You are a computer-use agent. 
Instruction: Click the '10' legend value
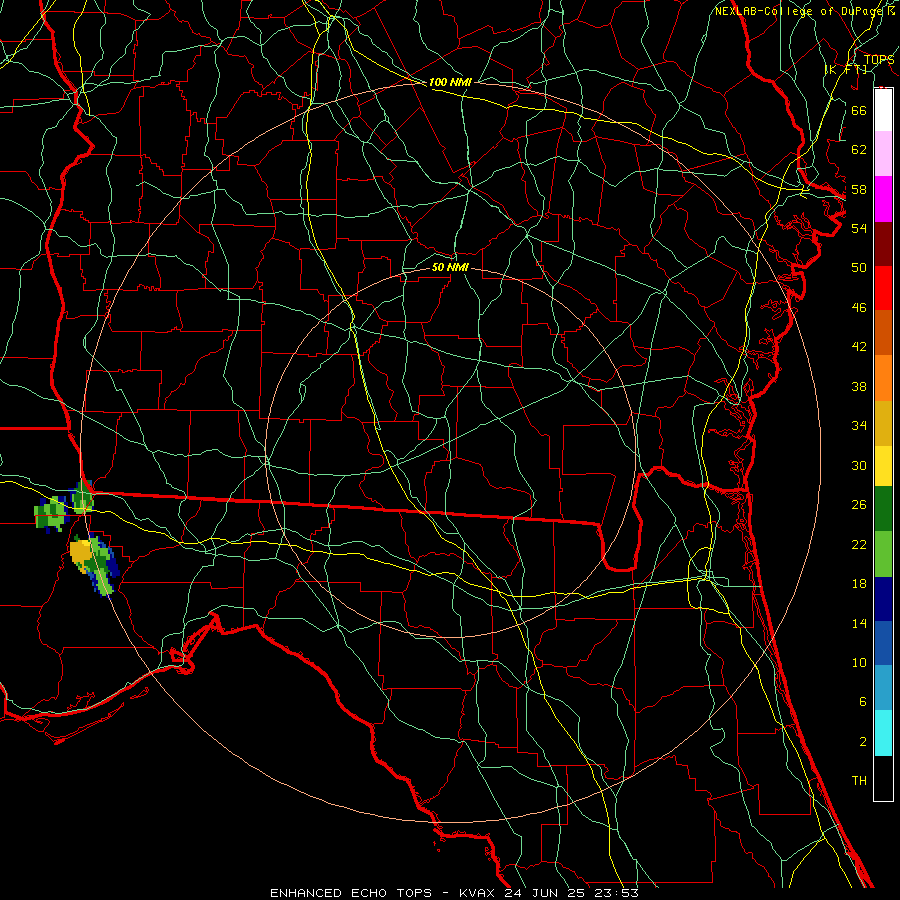pos(859,662)
